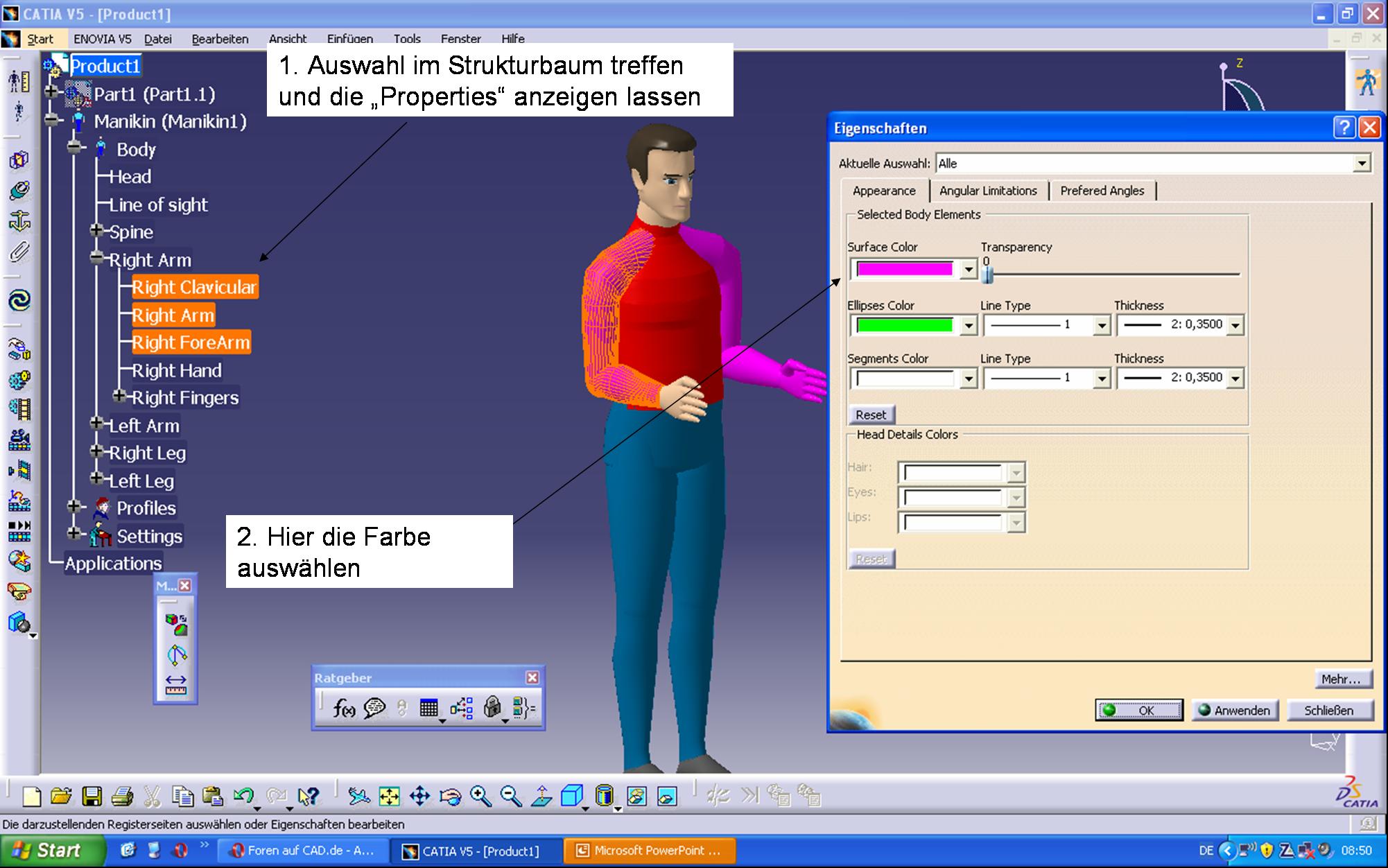Click Windows Start button

53,851
